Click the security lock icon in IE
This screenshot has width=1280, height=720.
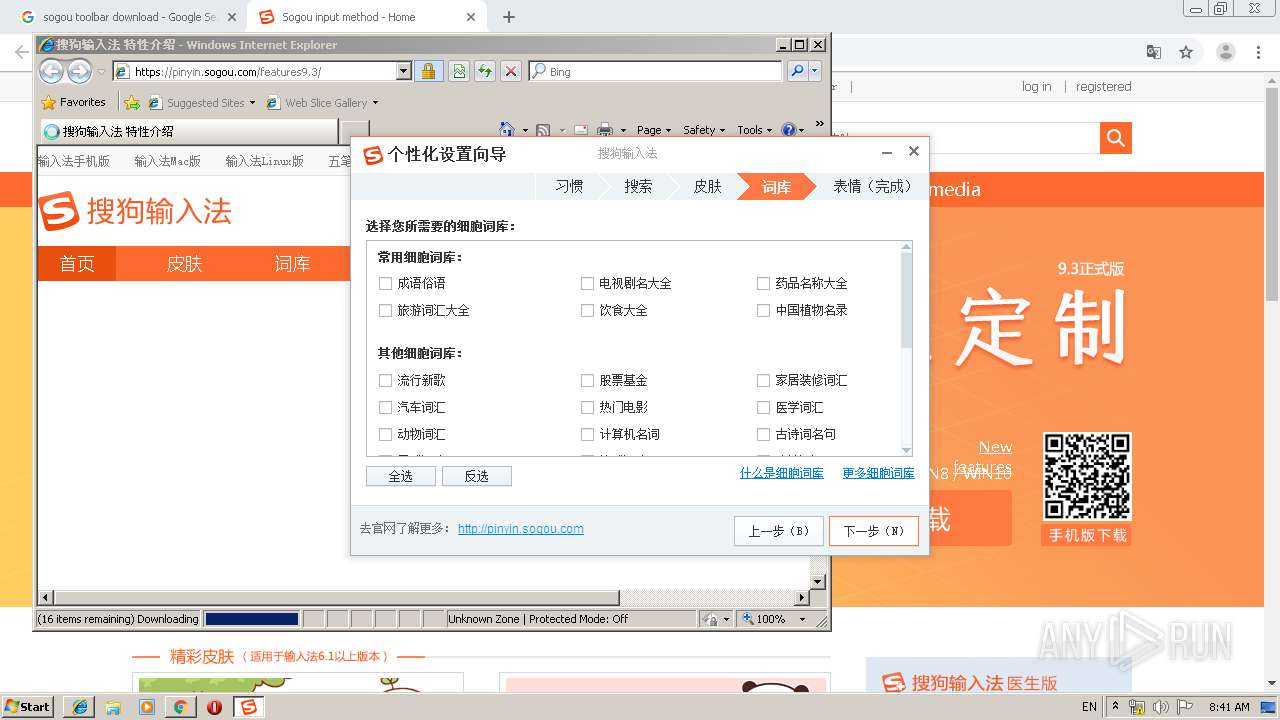coord(428,71)
